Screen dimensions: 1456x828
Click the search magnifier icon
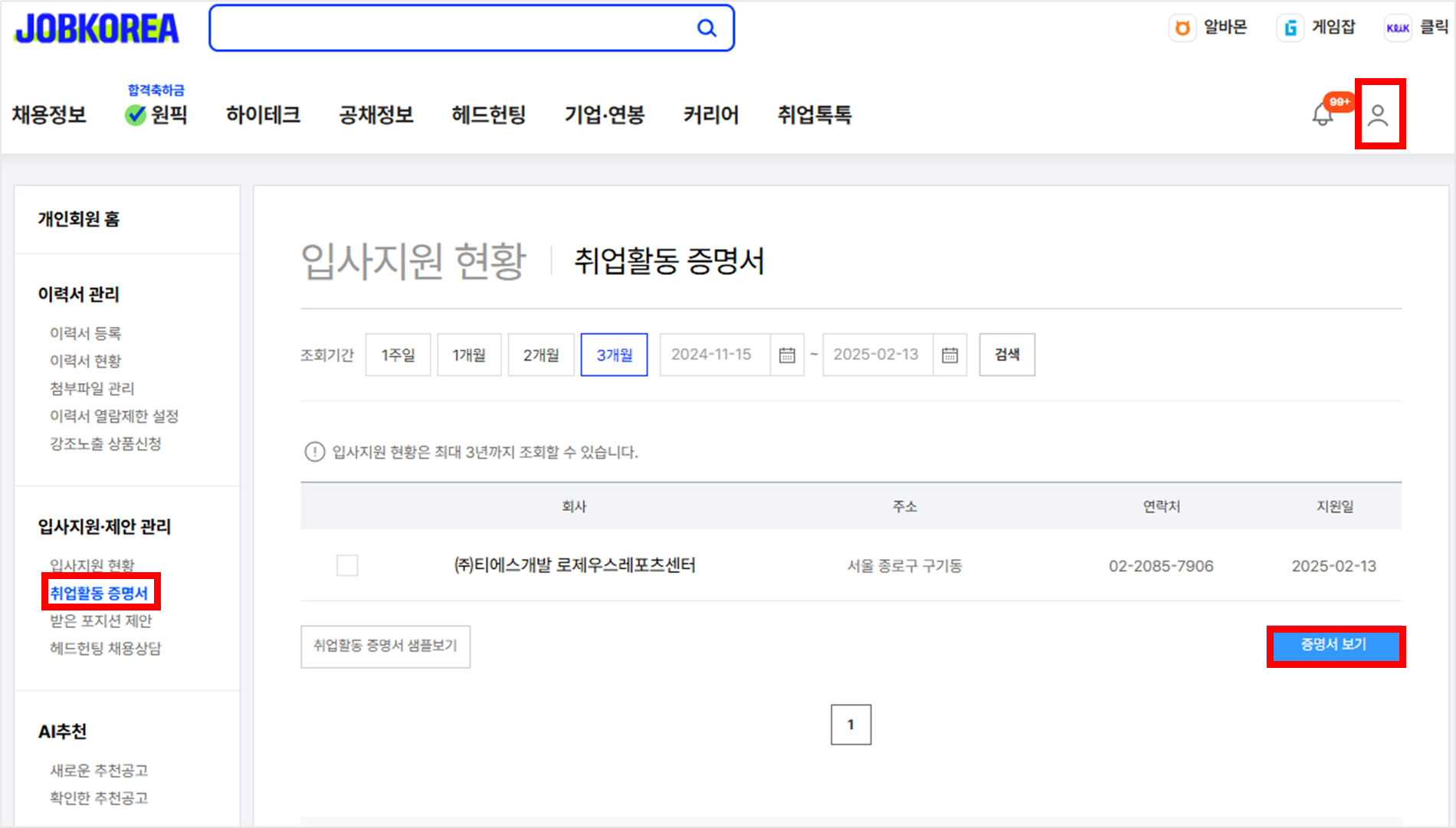tap(706, 28)
